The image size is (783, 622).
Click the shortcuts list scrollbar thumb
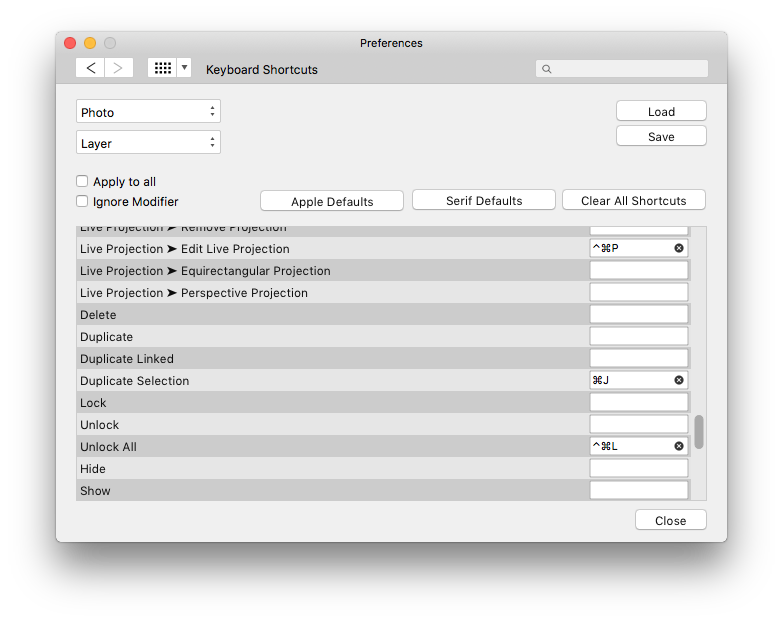(x=699, y=432)
